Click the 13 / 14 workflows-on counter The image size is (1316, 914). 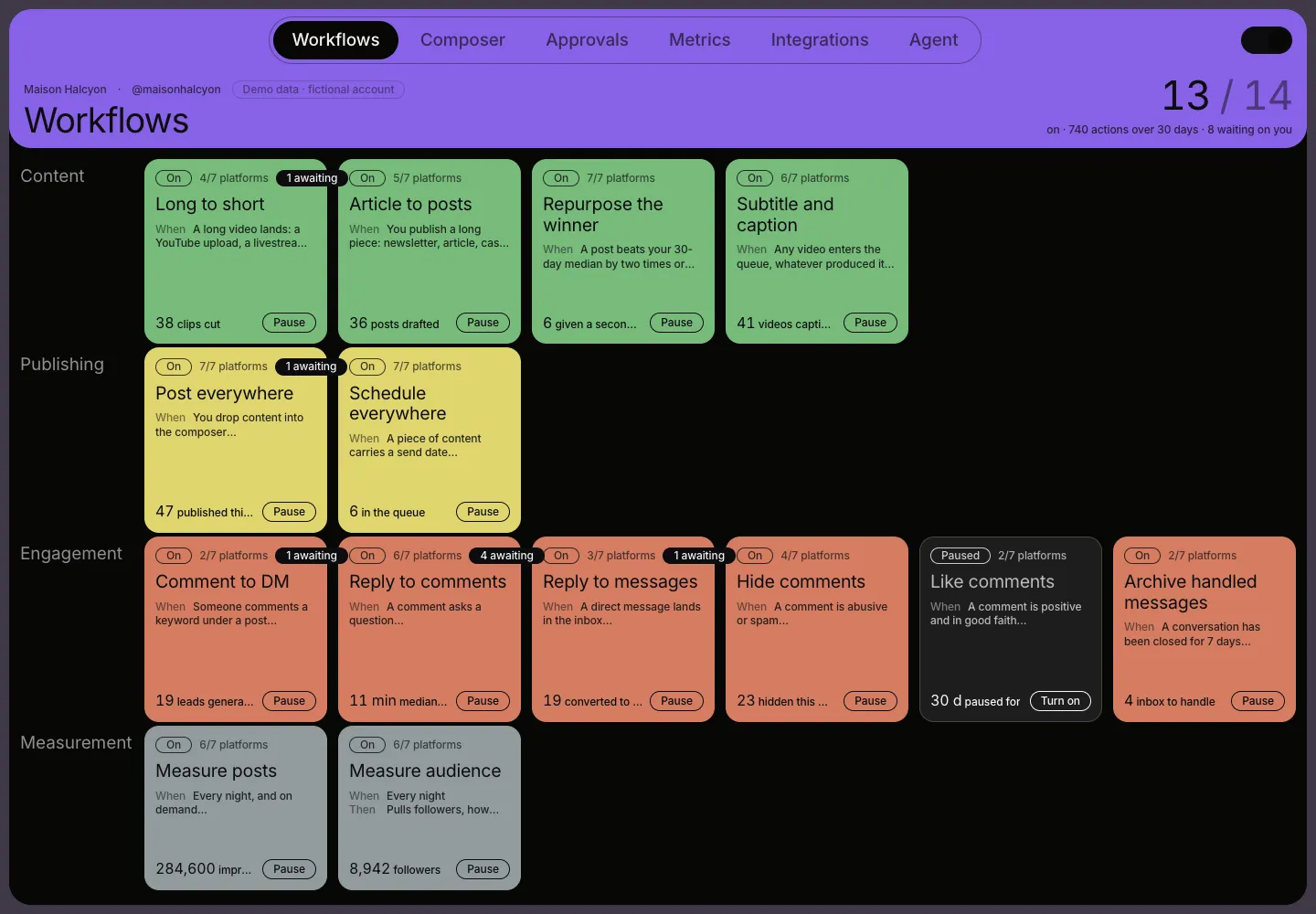(x=1226, y=96)
